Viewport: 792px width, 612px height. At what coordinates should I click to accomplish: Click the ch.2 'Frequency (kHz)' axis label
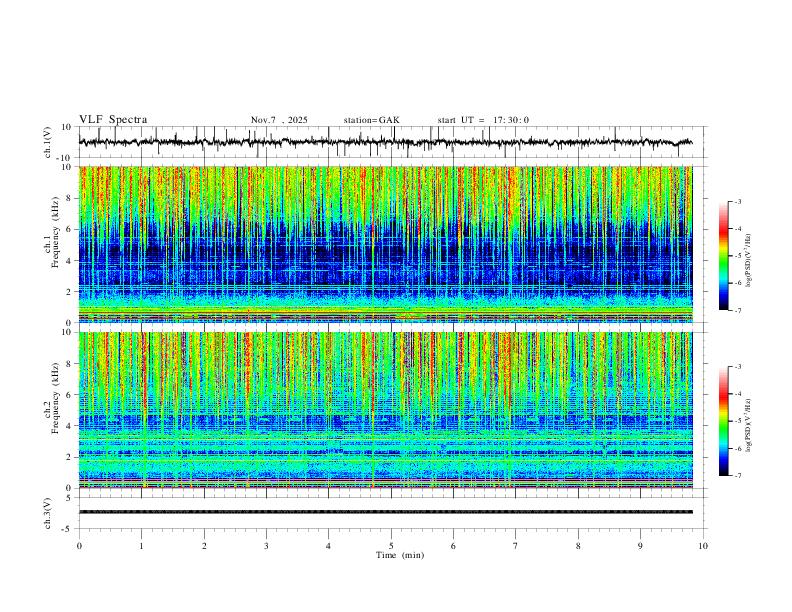click(55, 397)
